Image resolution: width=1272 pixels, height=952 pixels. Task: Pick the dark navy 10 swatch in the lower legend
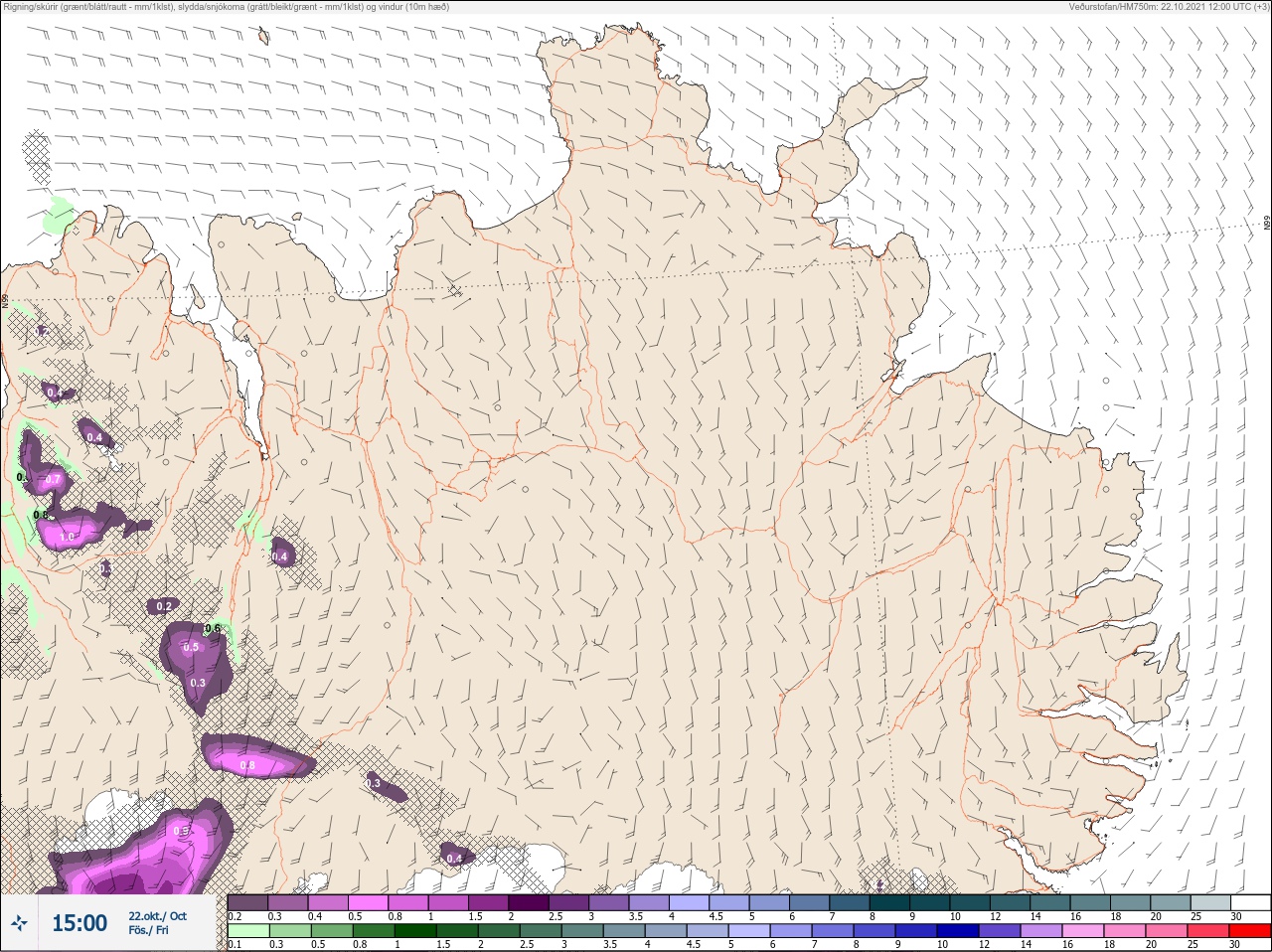(x=957, y=931)
